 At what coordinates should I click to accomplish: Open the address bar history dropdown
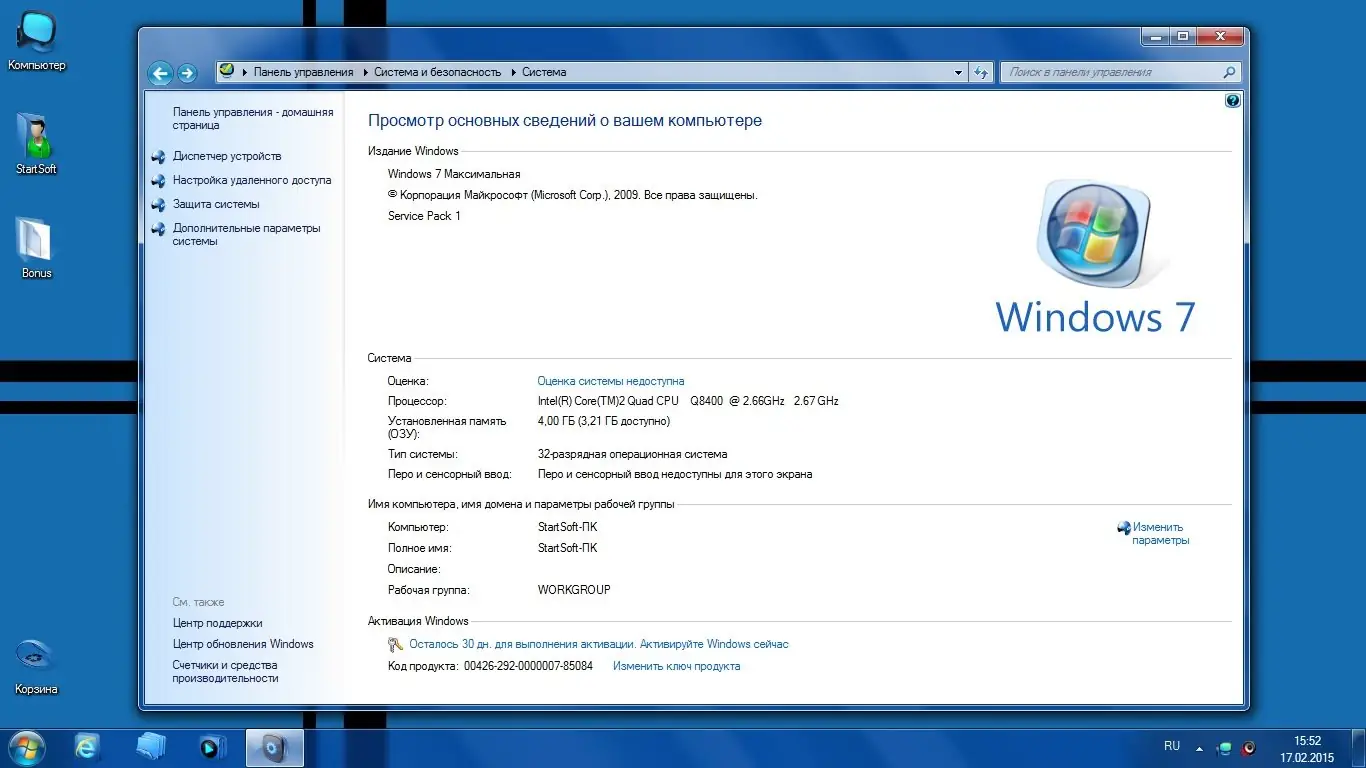pos(958,72)
